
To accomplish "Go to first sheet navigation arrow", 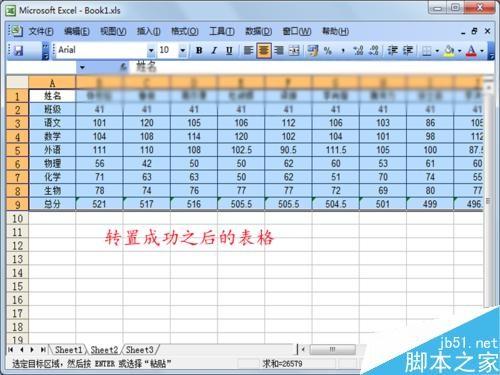I will point(11,350).
